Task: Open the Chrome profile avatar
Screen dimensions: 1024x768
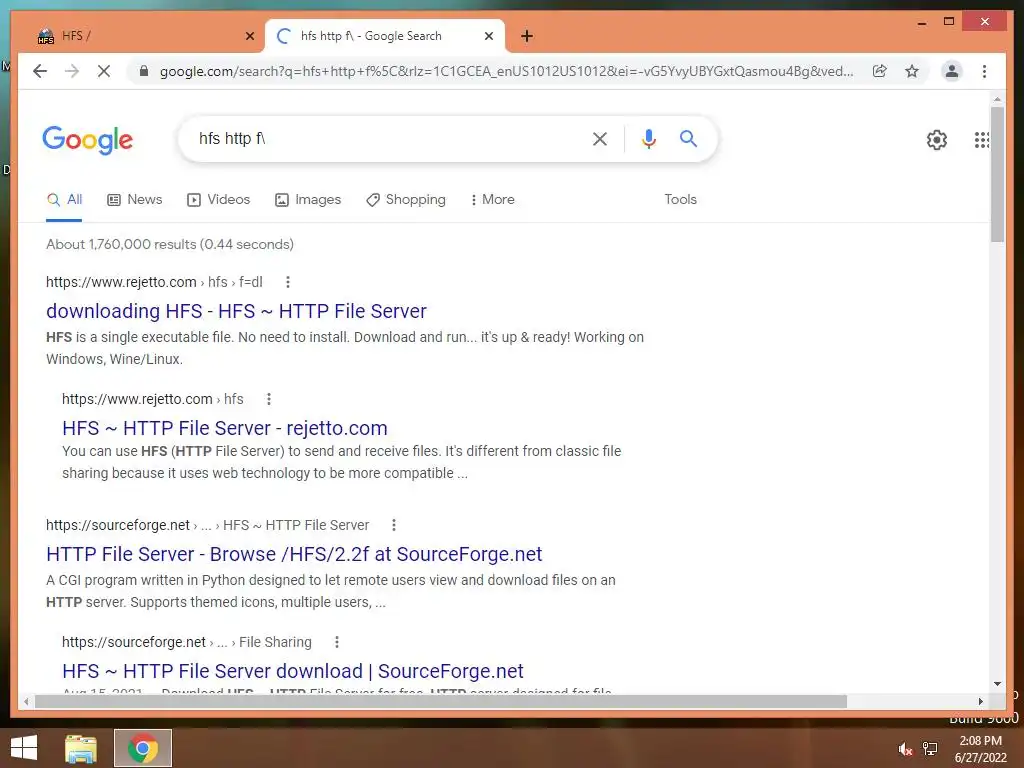Action: 952,71
